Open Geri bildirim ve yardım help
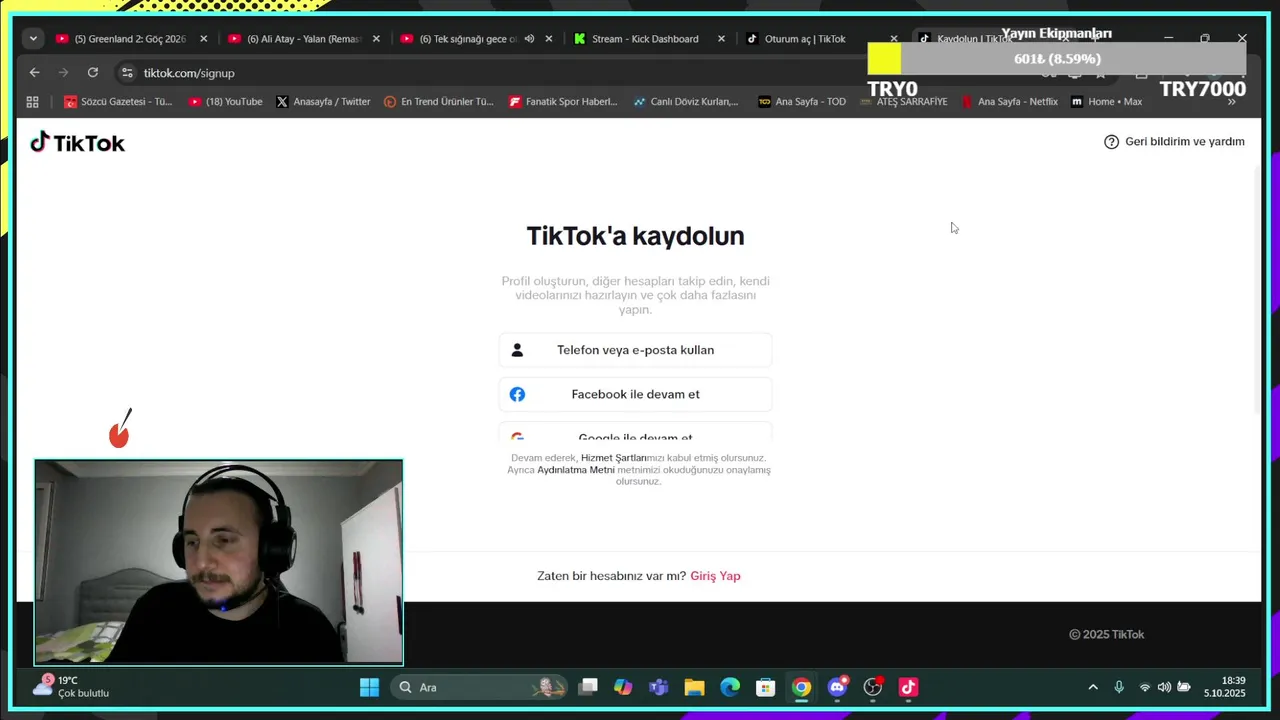 [1174, 142]
